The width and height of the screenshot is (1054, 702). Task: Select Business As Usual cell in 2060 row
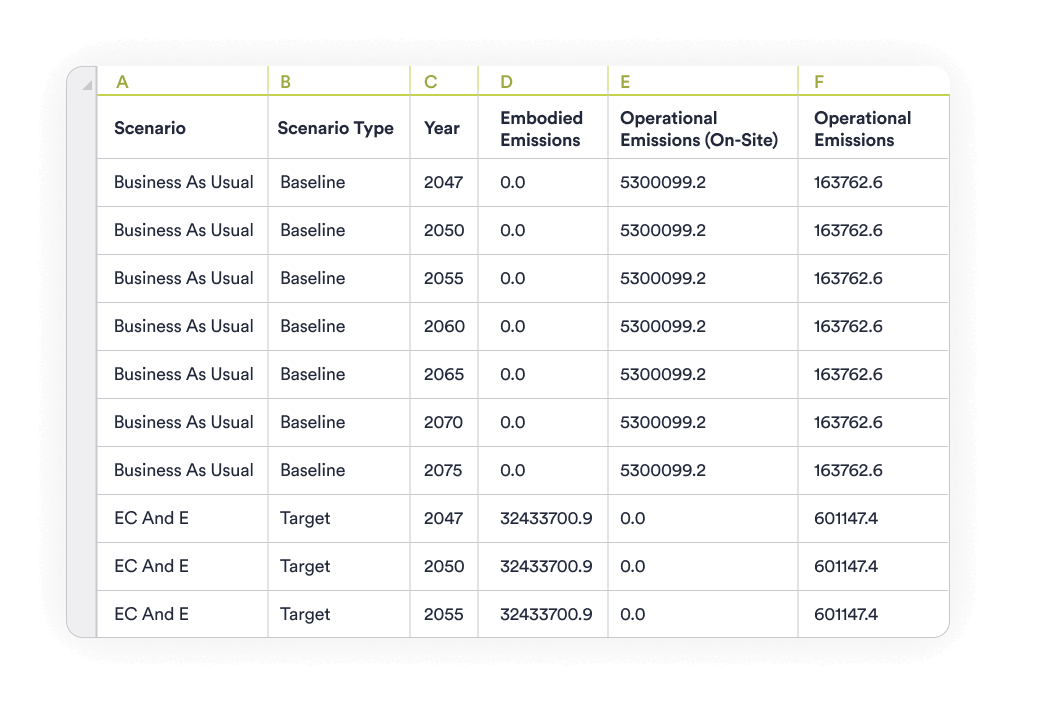tap(183, 326)
